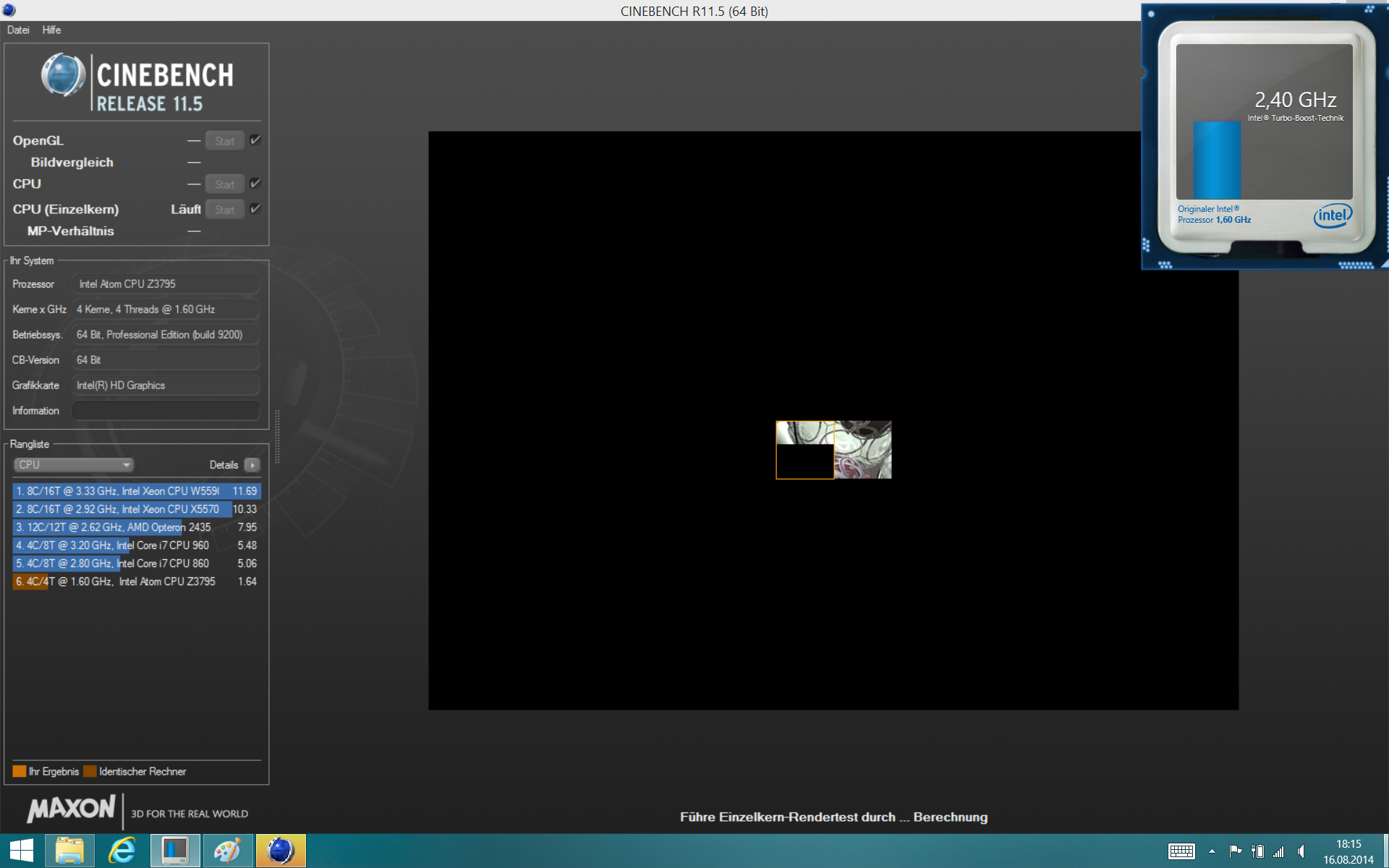Screen dimensions: 1389x868
Task: Open the Windows Start button
Action: pyautogui.click(x=21, y=851)
